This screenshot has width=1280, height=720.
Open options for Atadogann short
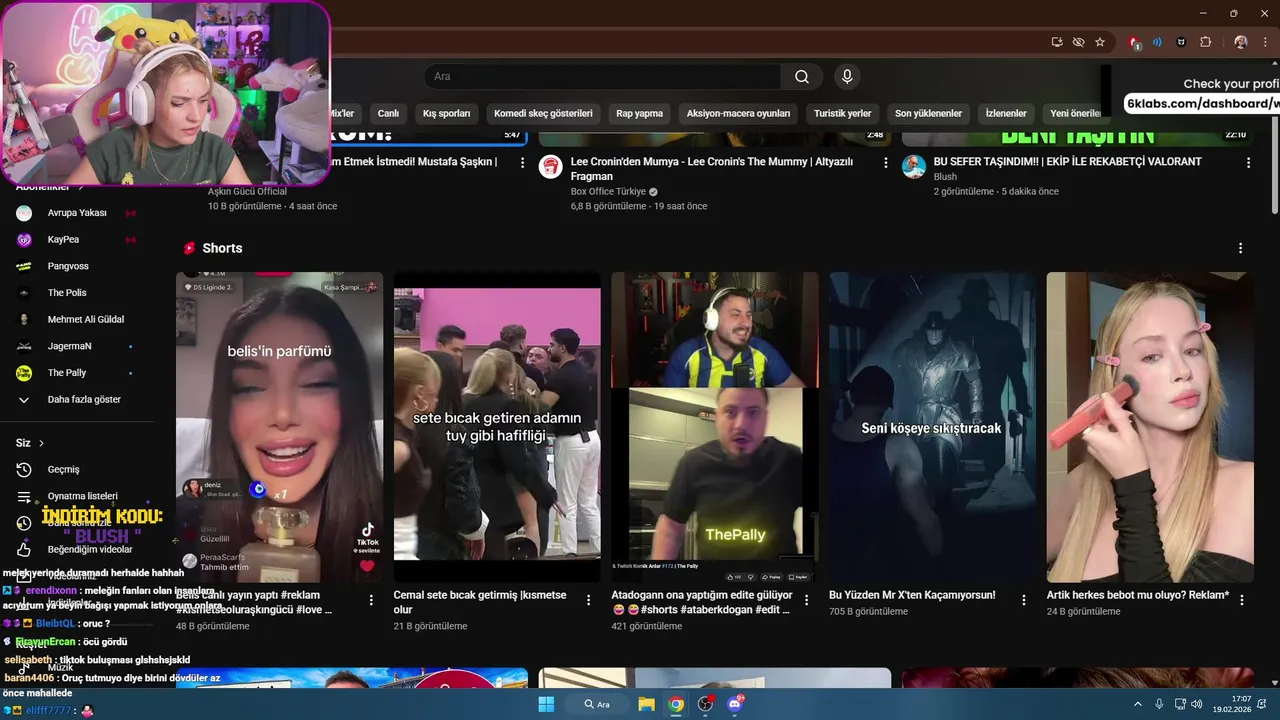click(806, 600)
